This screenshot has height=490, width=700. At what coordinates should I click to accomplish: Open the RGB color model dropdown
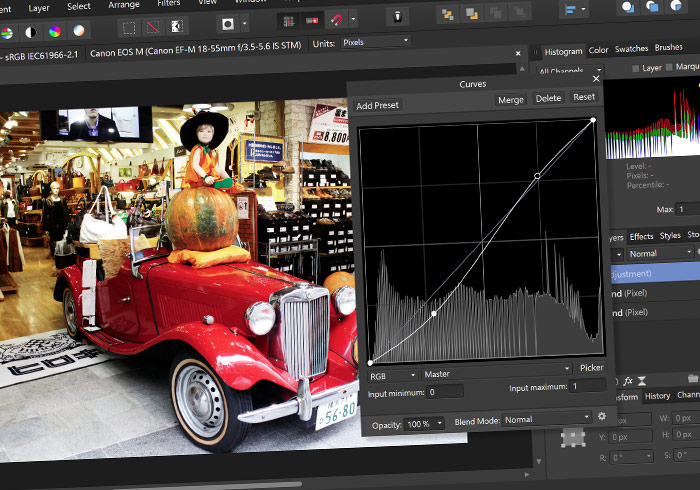point(392,376)
